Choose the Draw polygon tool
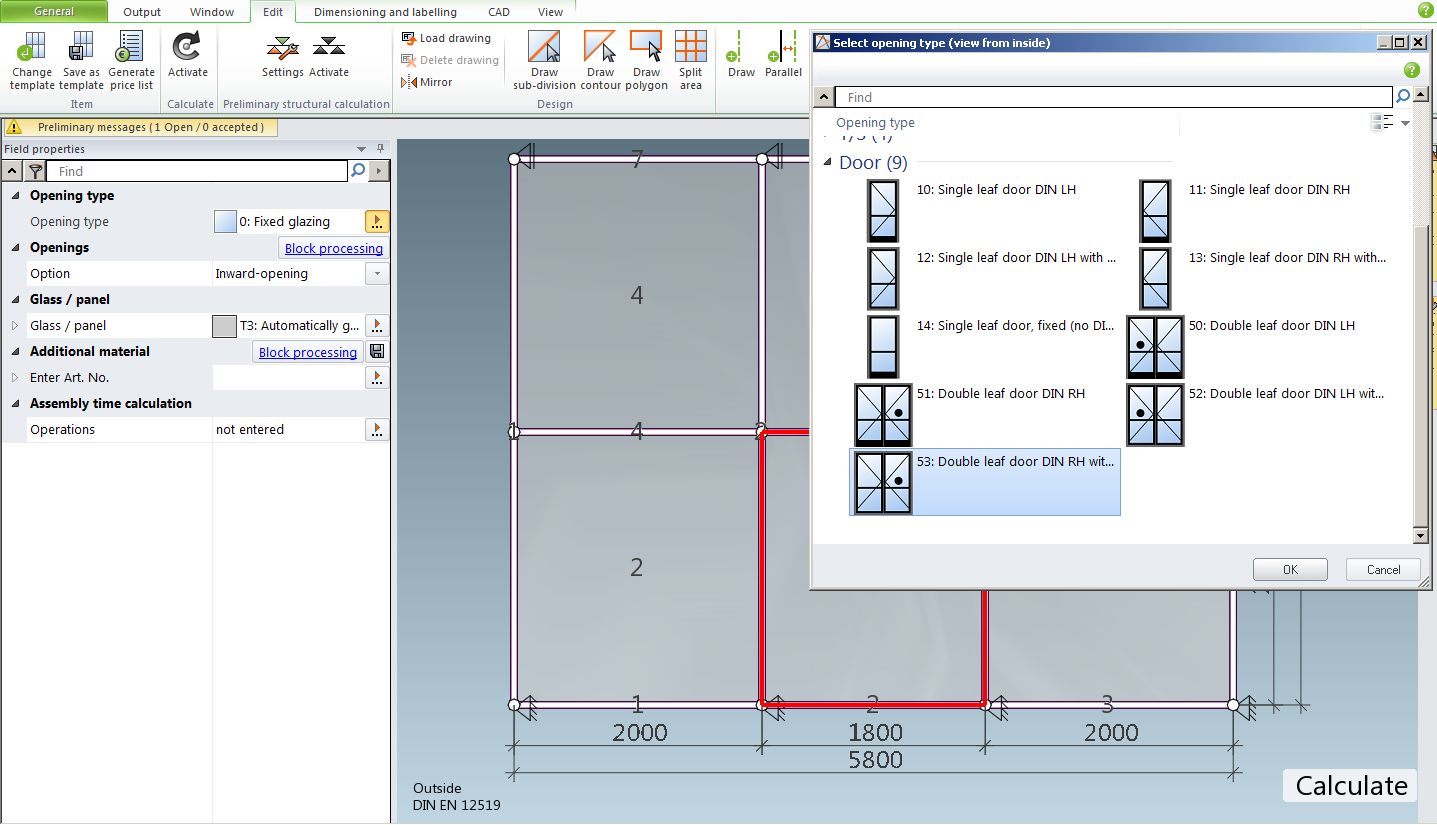This screenshot has width=1437, height=825. tap(646, 60)
